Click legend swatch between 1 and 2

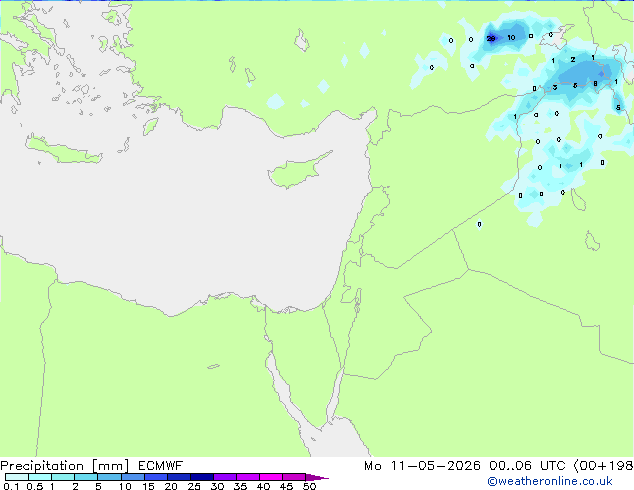tap(63, 477)
